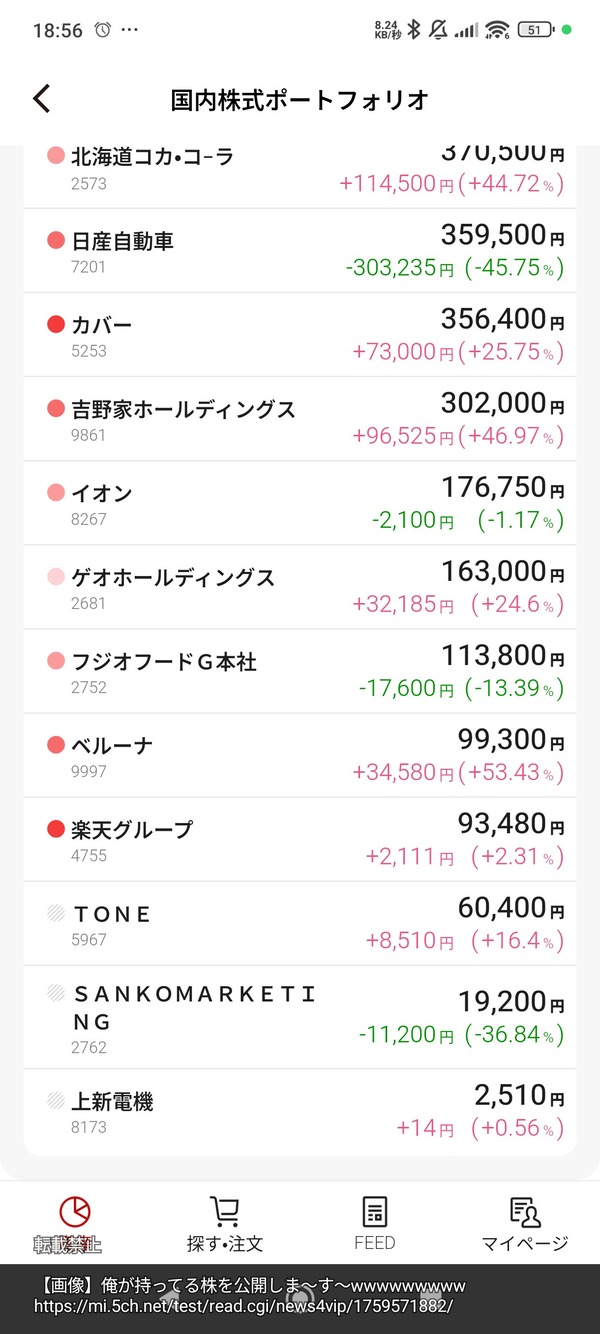
Task: Open the portfolio pie chart tab icon
Action: (x=75, y=1211)
